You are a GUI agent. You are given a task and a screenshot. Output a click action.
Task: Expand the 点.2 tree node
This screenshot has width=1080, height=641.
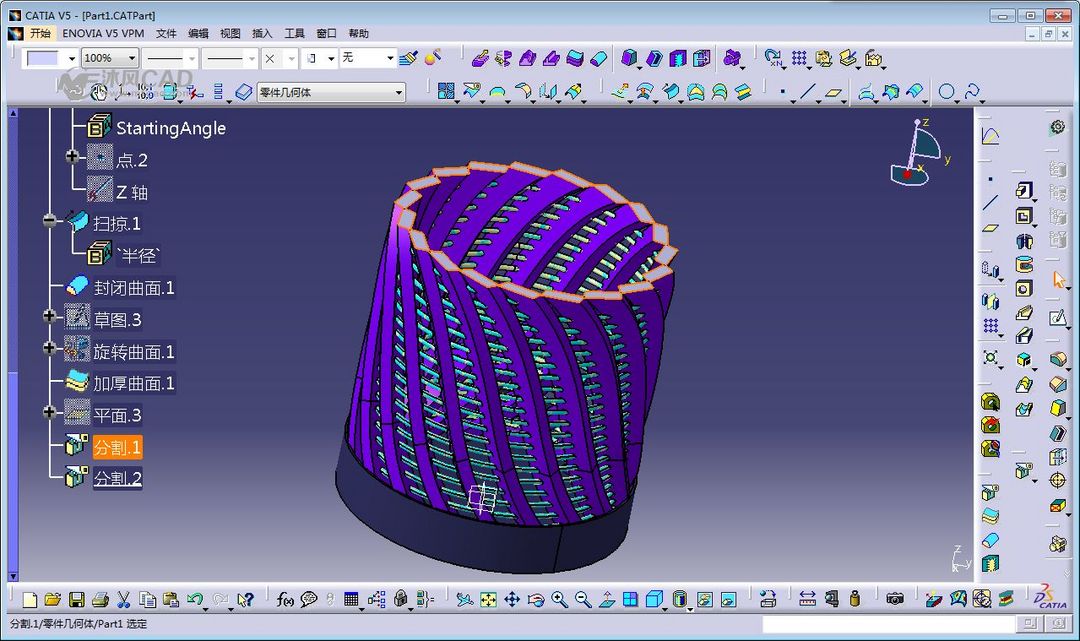click(x=72, y=156)
